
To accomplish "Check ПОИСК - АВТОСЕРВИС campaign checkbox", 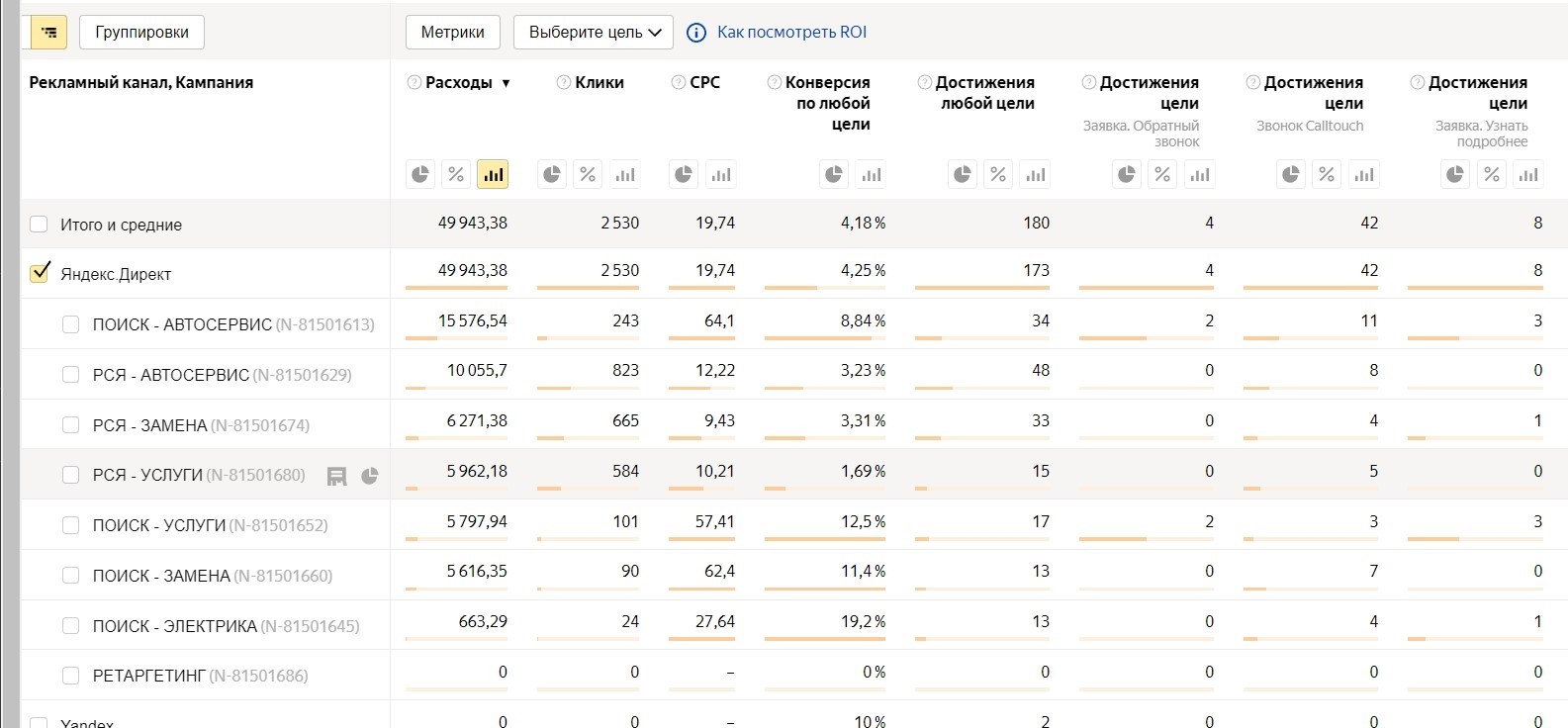I will (x=70, y=324).
